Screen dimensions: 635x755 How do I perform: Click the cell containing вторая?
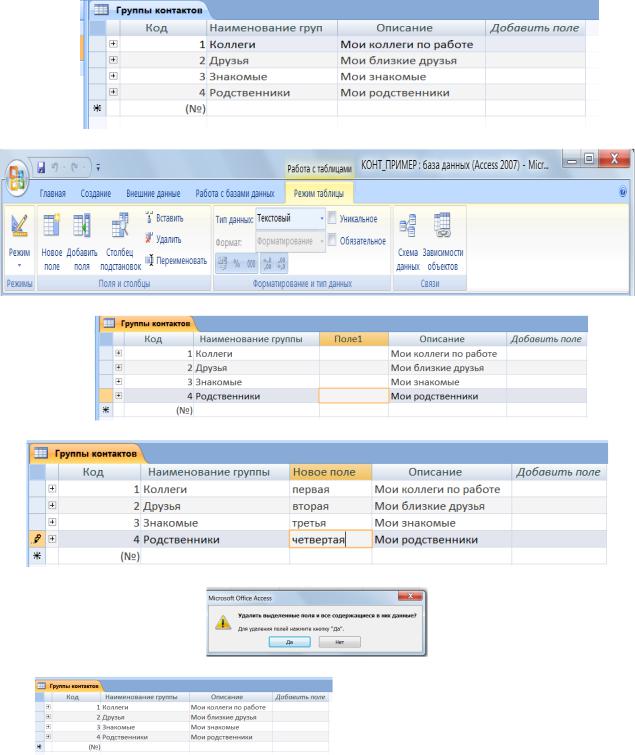coord(330,506)
